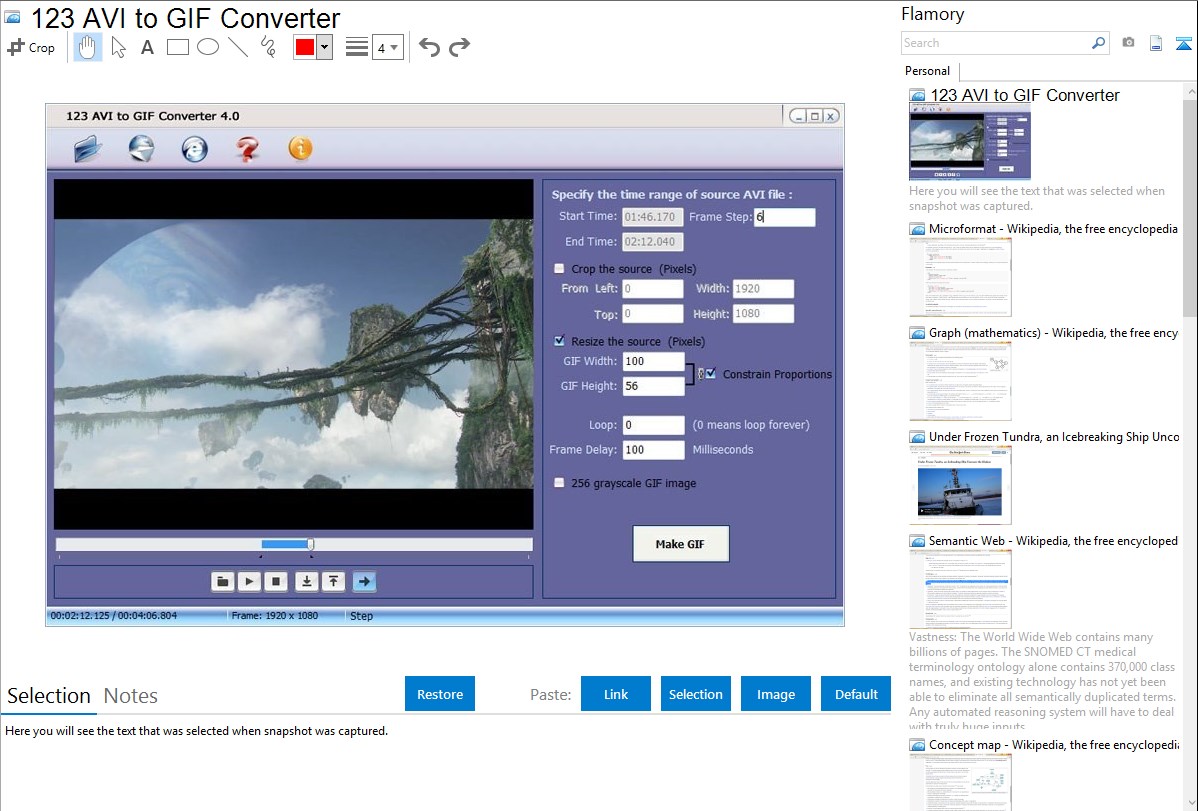Switch to the Notes tab
Image resolution: width=1198 pixels, height=811 pixels.
coord(131,696)
